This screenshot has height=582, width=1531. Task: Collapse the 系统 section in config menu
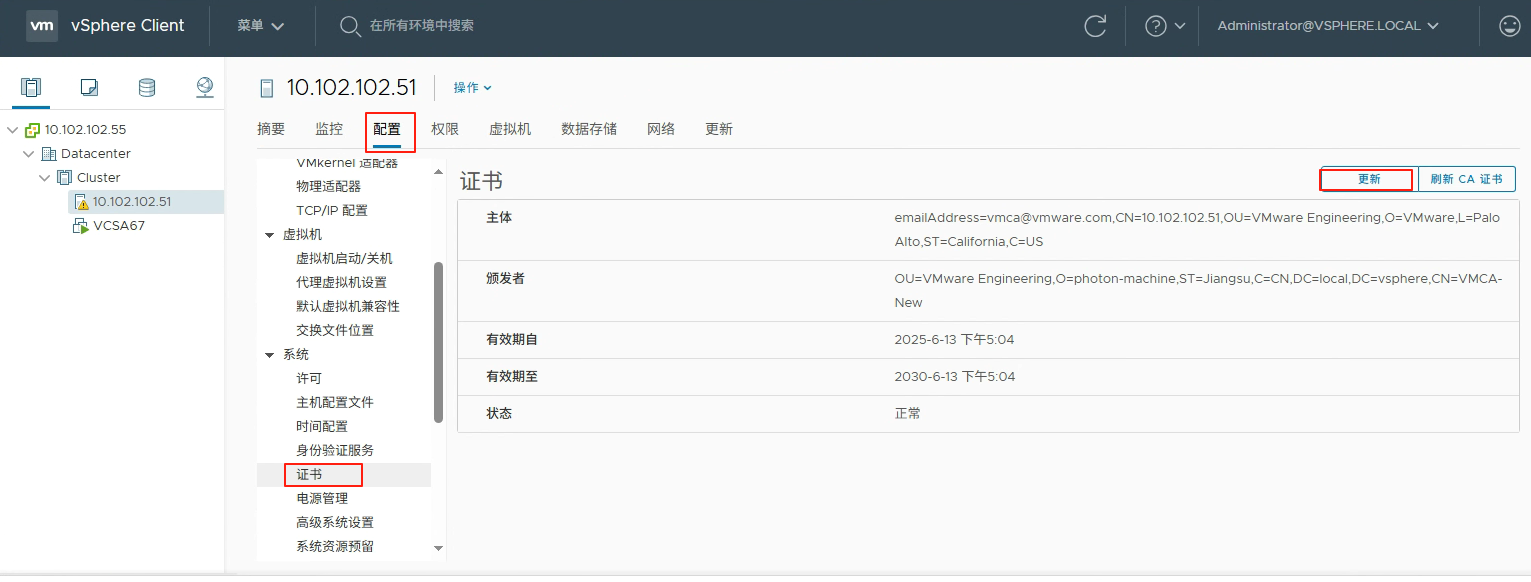tap(269, 355)
